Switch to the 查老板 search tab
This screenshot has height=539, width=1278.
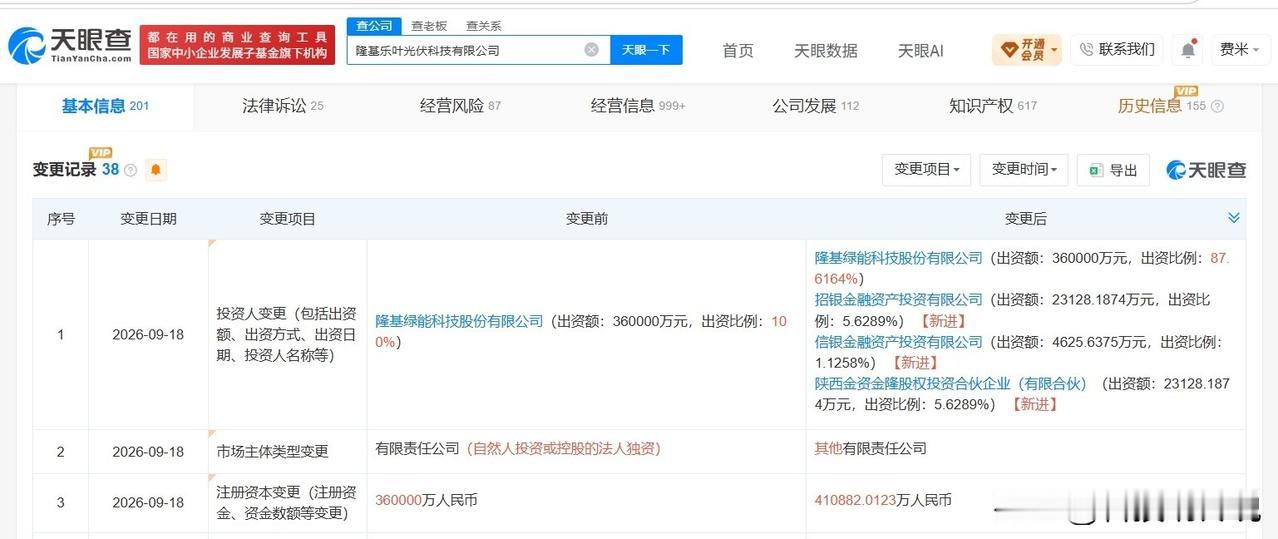pos(429,26)
